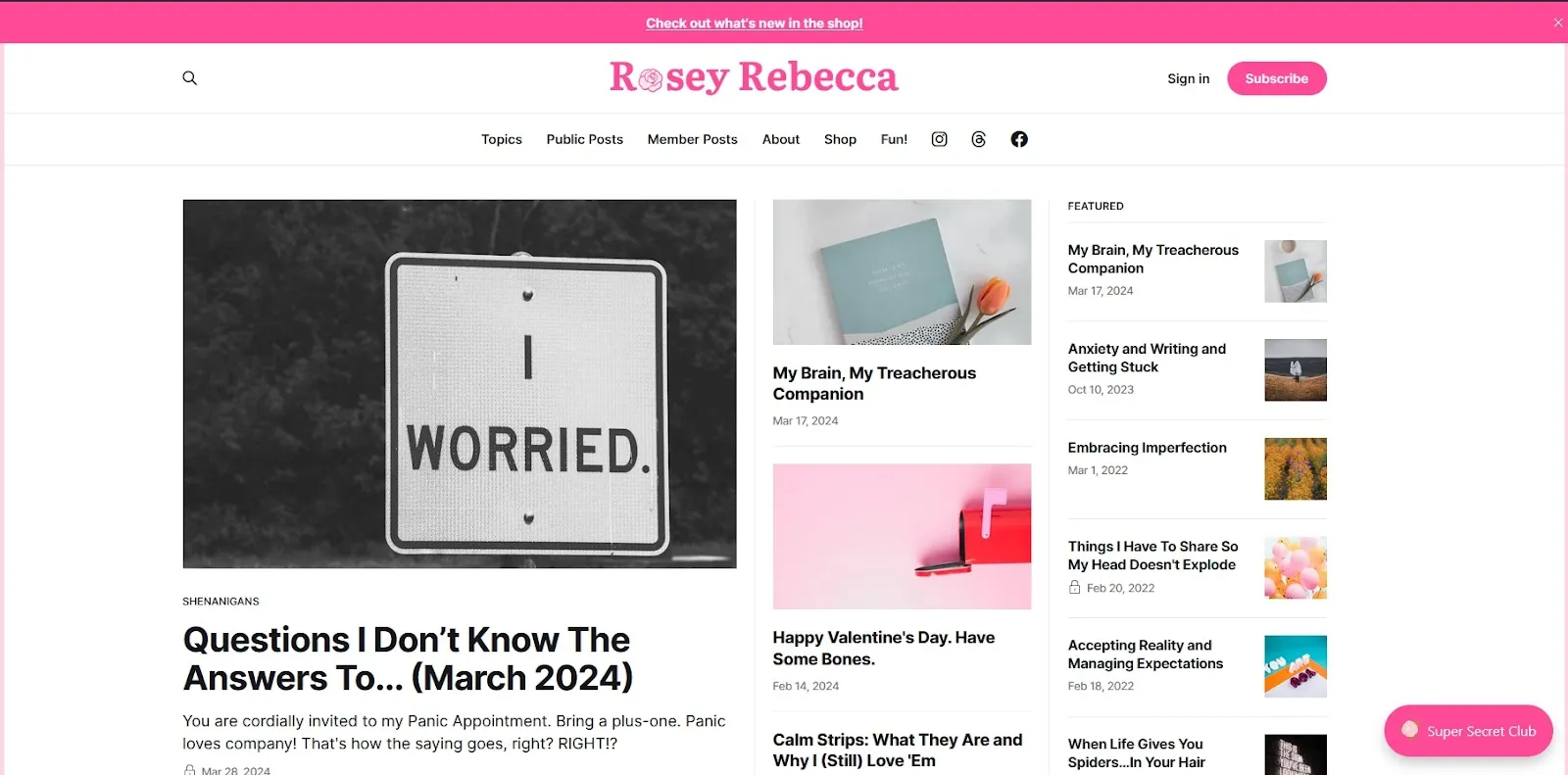
Task: Open the Super Secret Club widget
Action: point(1468,731)
